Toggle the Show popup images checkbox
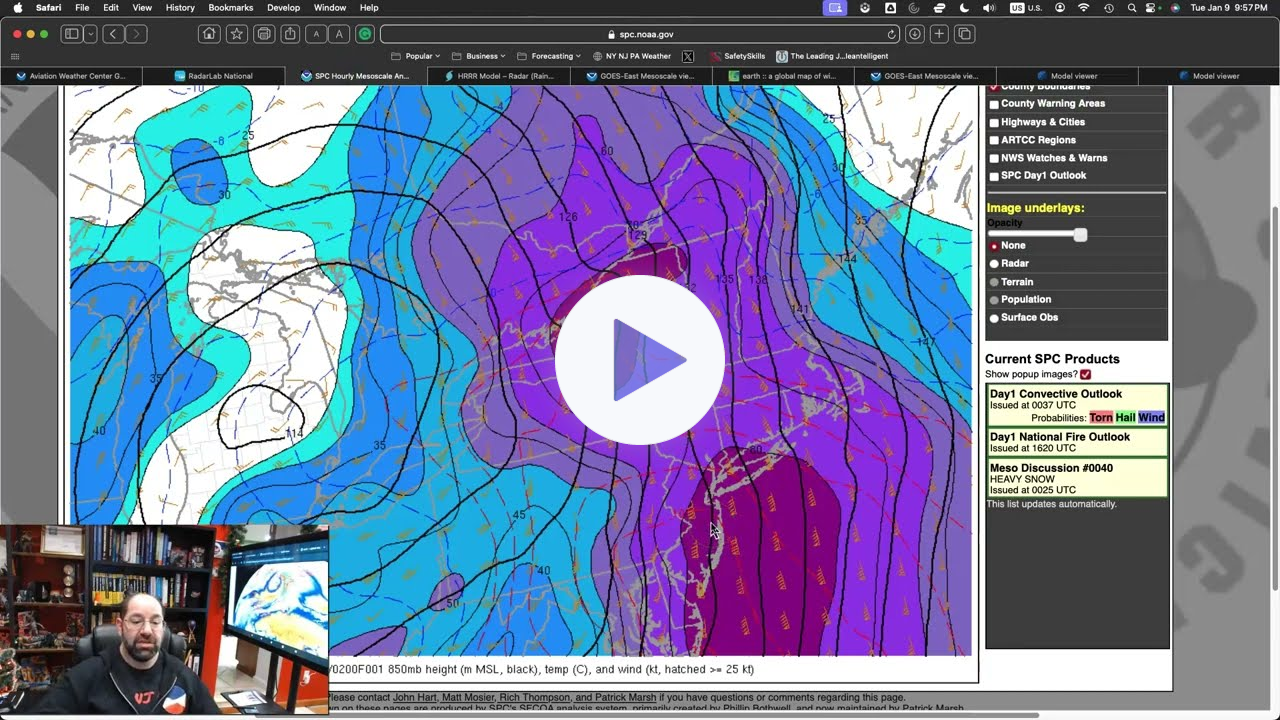 point(1085,374)
